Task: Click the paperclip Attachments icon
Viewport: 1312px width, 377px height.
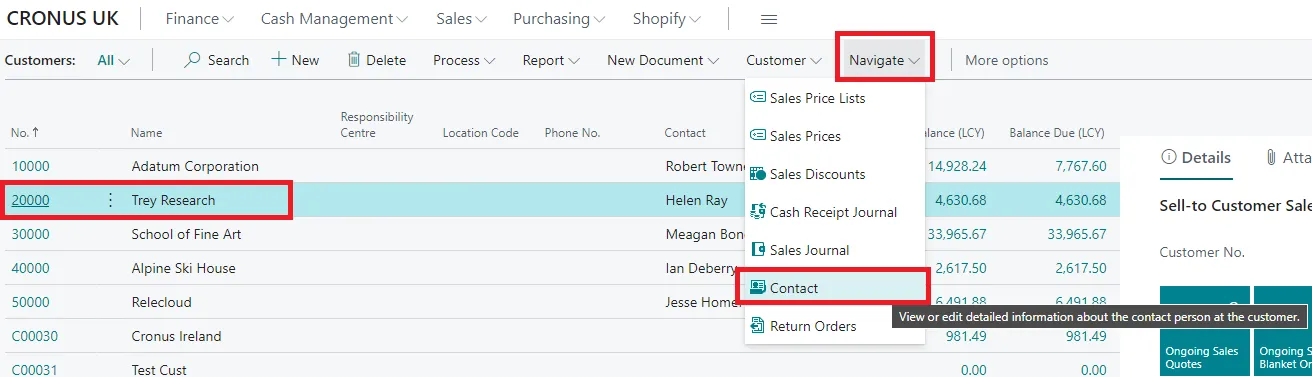Action: point(1271,157)
